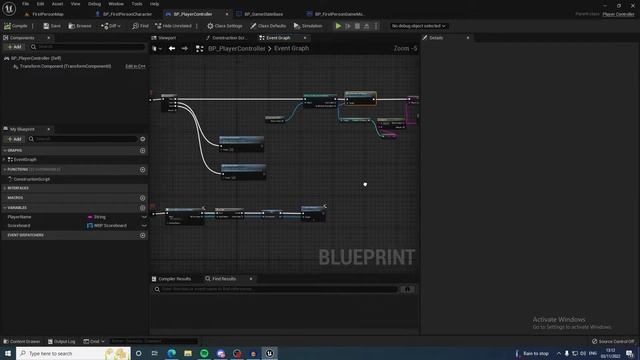This screenshot has height=360, width=640.
Task: Open the Help menu
Action: tap(154, 4)
